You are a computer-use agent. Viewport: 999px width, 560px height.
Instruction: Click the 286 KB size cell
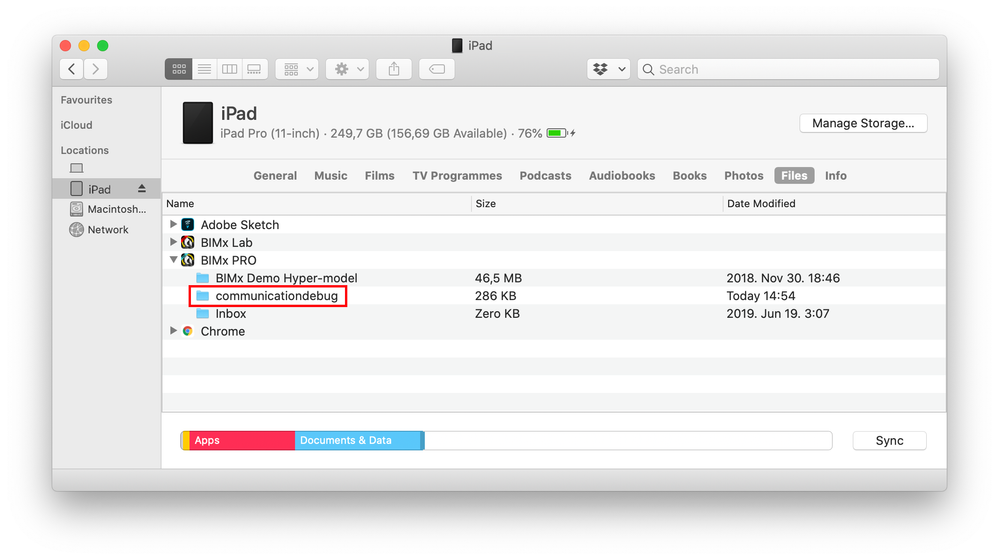click(x=496, y=296)
